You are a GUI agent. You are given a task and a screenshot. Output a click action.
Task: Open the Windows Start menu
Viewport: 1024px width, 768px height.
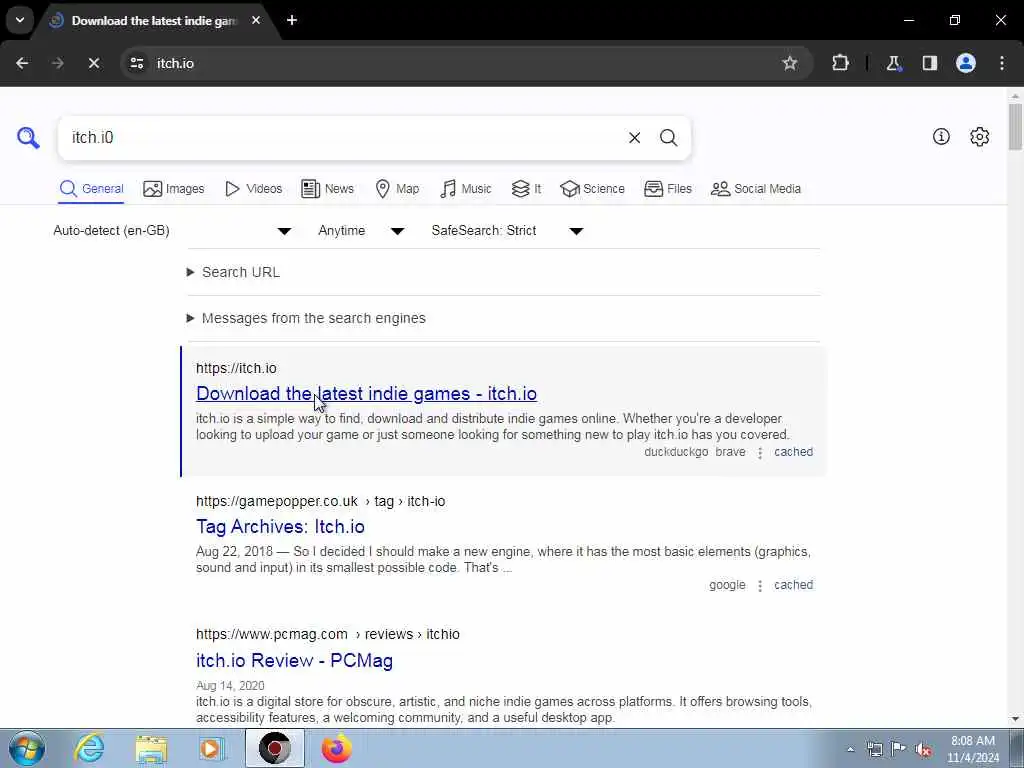27,748
